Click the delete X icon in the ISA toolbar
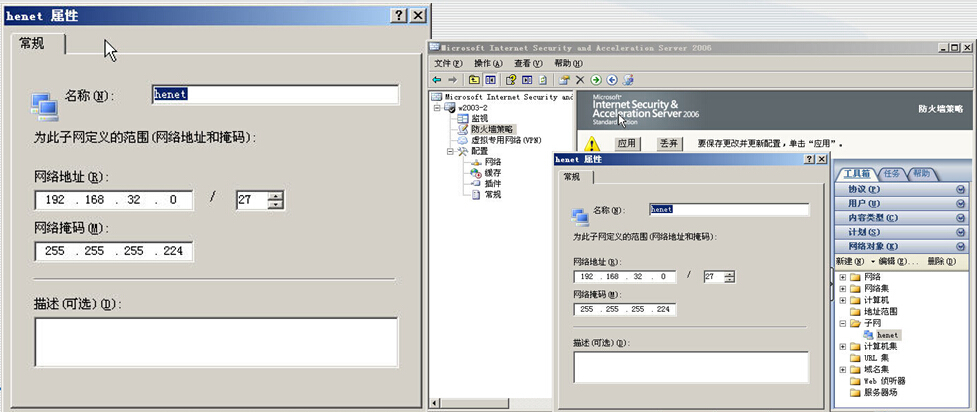 (x=580, y=79)
